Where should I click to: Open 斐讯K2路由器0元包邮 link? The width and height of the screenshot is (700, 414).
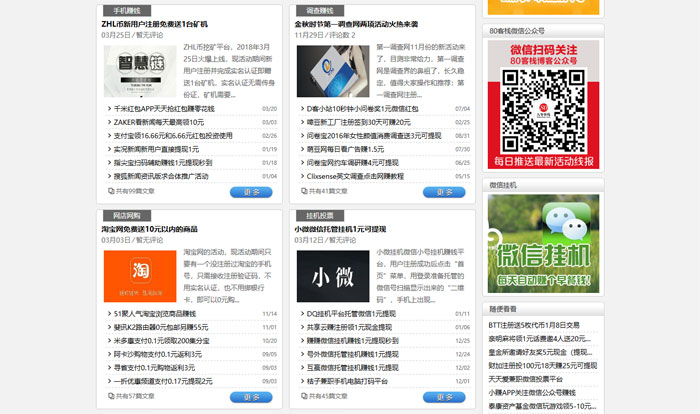click(x=161, y=327)
